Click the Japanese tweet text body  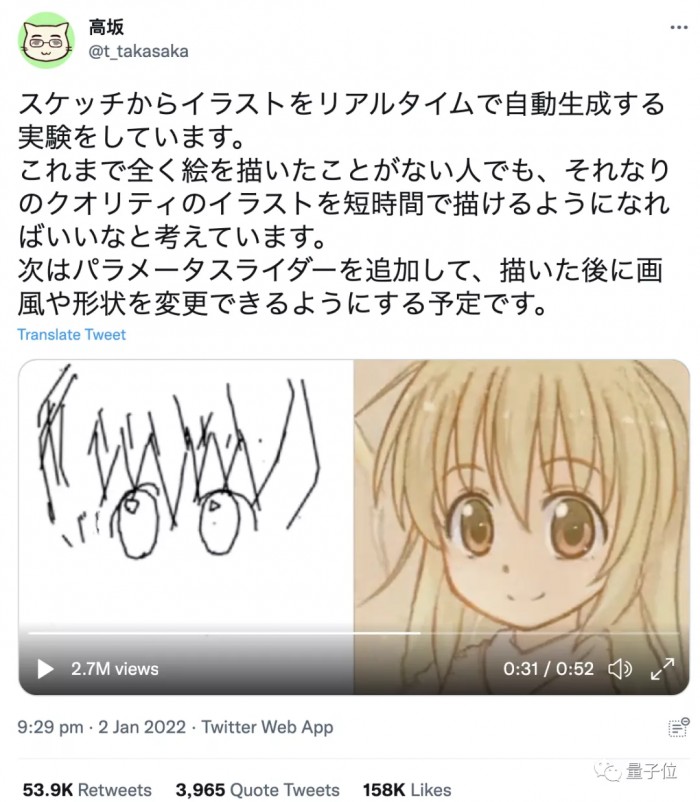click(343, 204)
